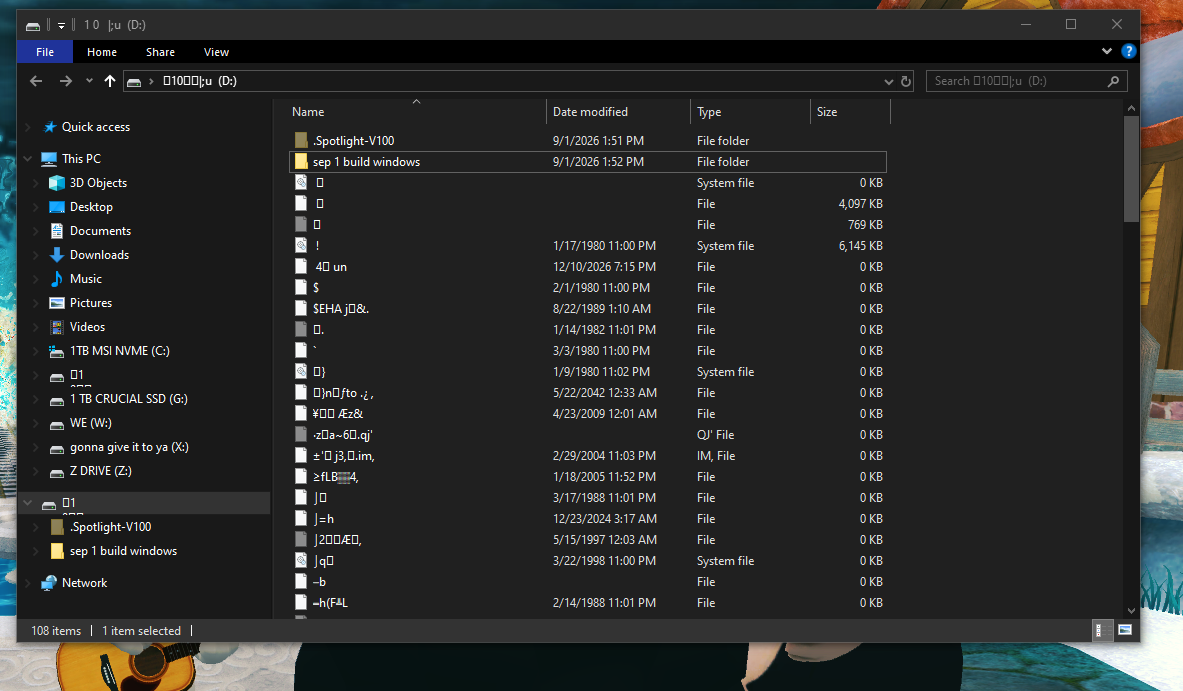Switch to large icons view in status bar
The height and width of the screenshot is (691, 1183).
tap(1125, 630)
